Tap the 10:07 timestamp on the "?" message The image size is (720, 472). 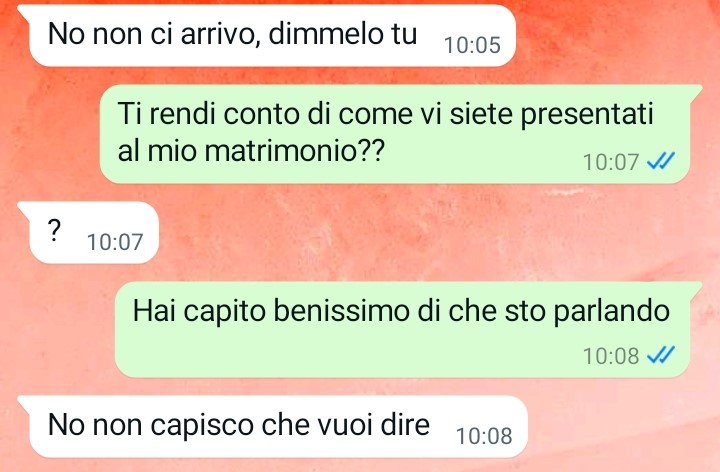pyautogui.click(x=115, y=242)
